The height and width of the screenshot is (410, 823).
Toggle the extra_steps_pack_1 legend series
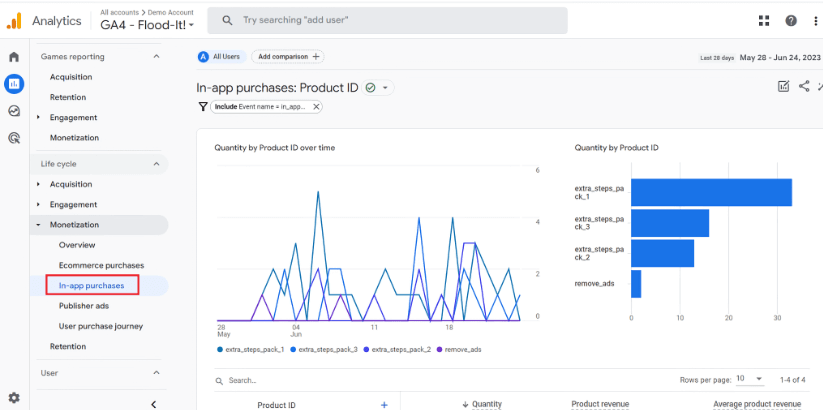250,349
